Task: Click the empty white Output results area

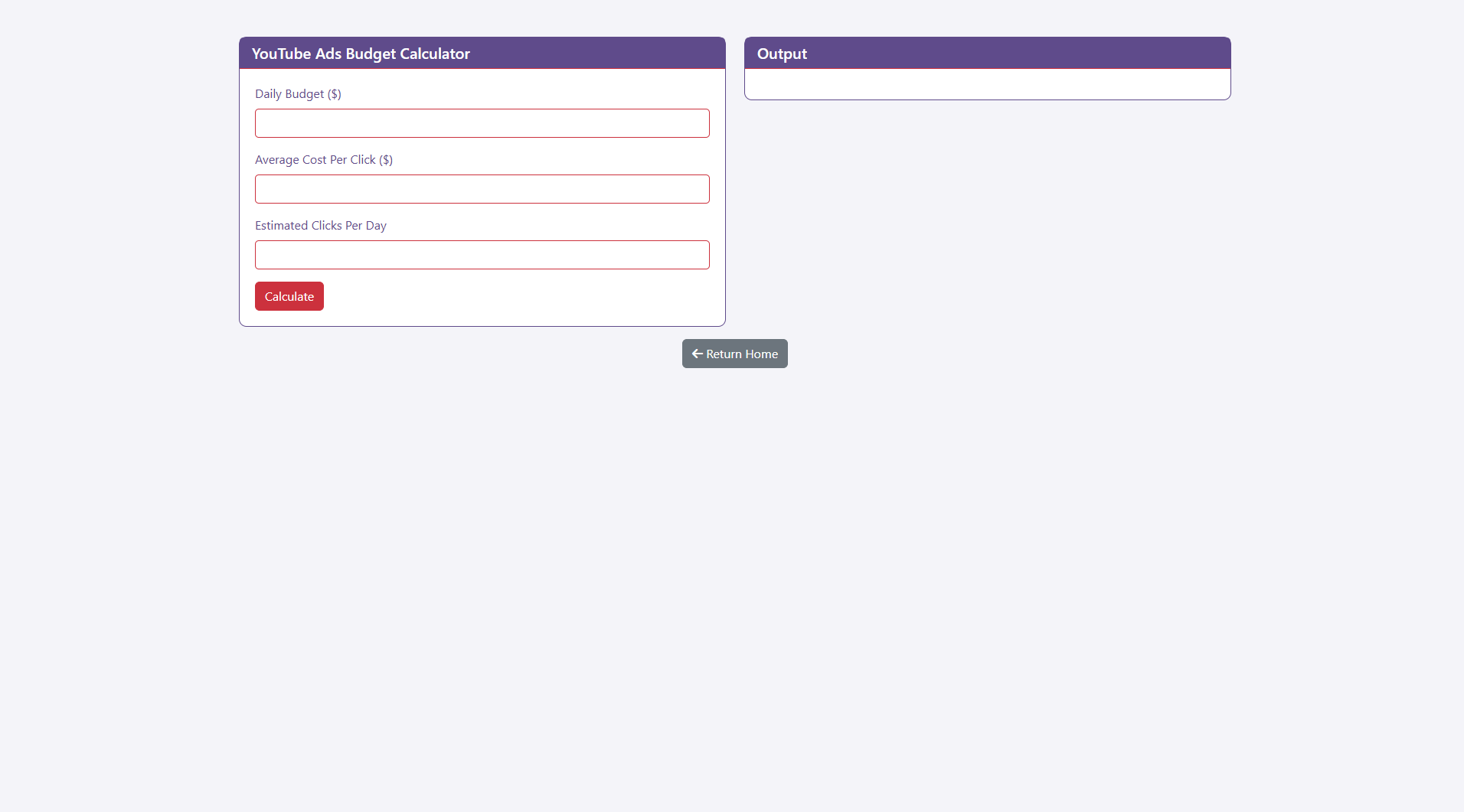Action: 987,84
